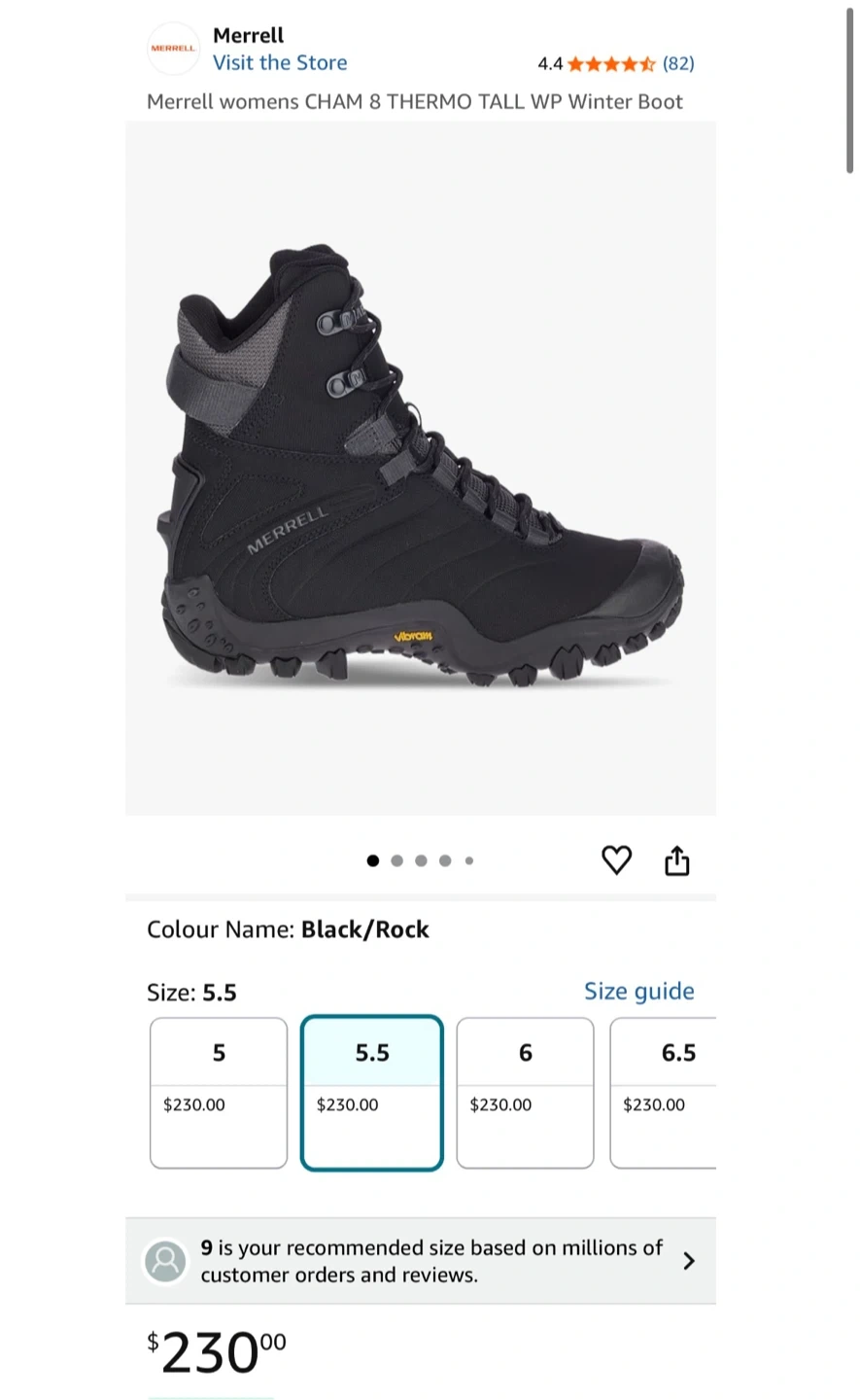Tap the heart wishlist icon
Viewport: 860px width, 1400px height.
(617, 860)
